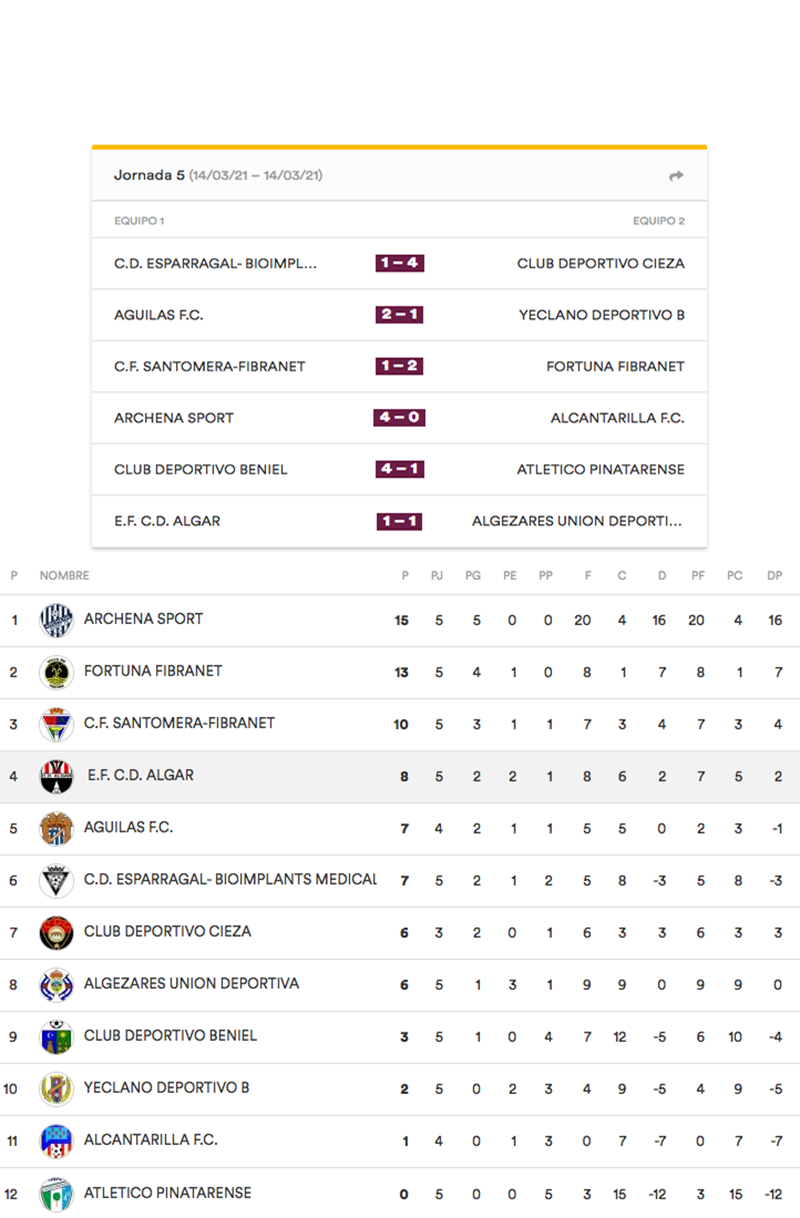Click the Aguilas F.C. team crest

[56, 828]
